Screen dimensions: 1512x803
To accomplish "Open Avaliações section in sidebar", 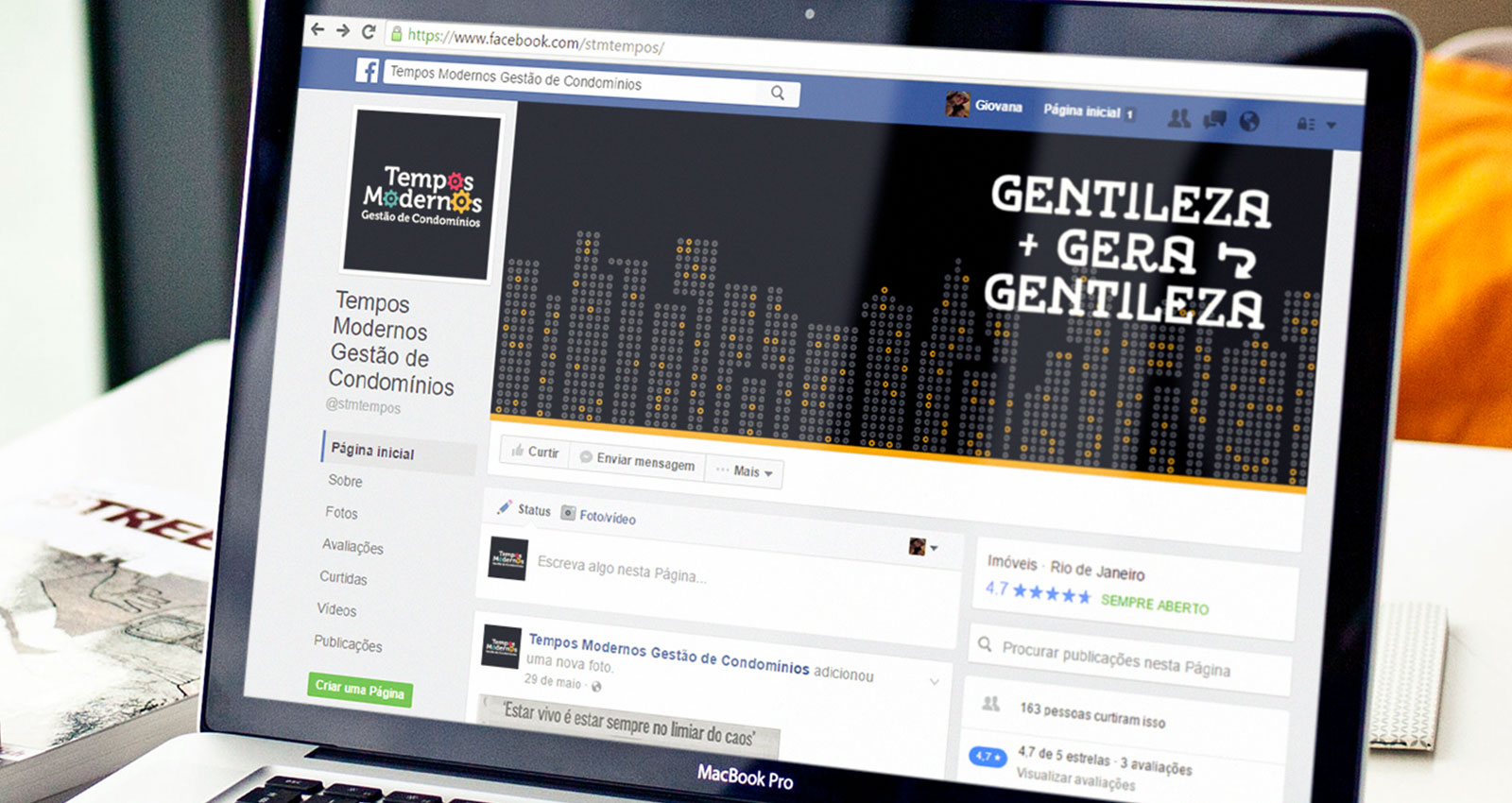I will coord(352,545).
